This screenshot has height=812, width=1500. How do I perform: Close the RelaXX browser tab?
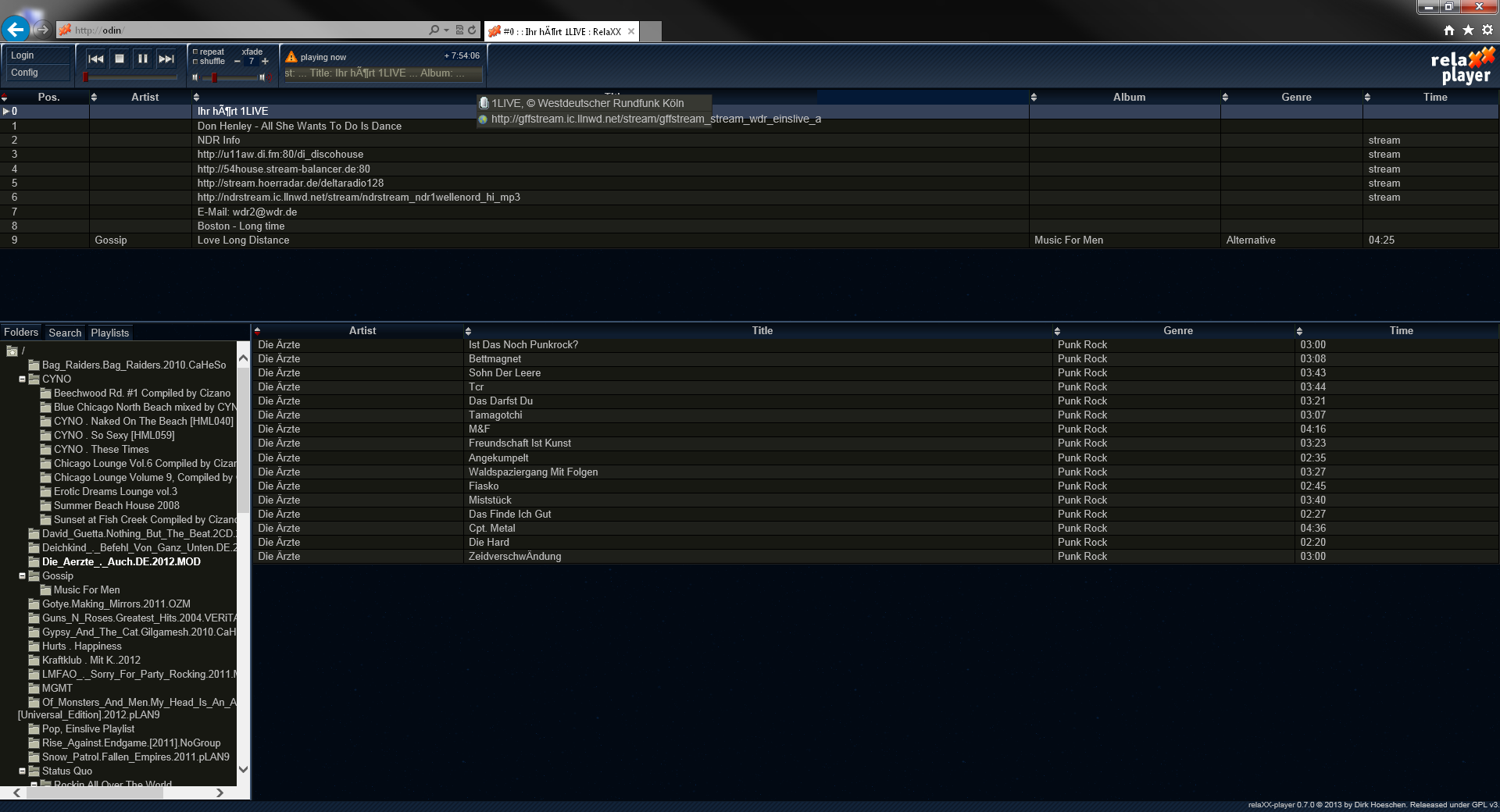[631, 31]
